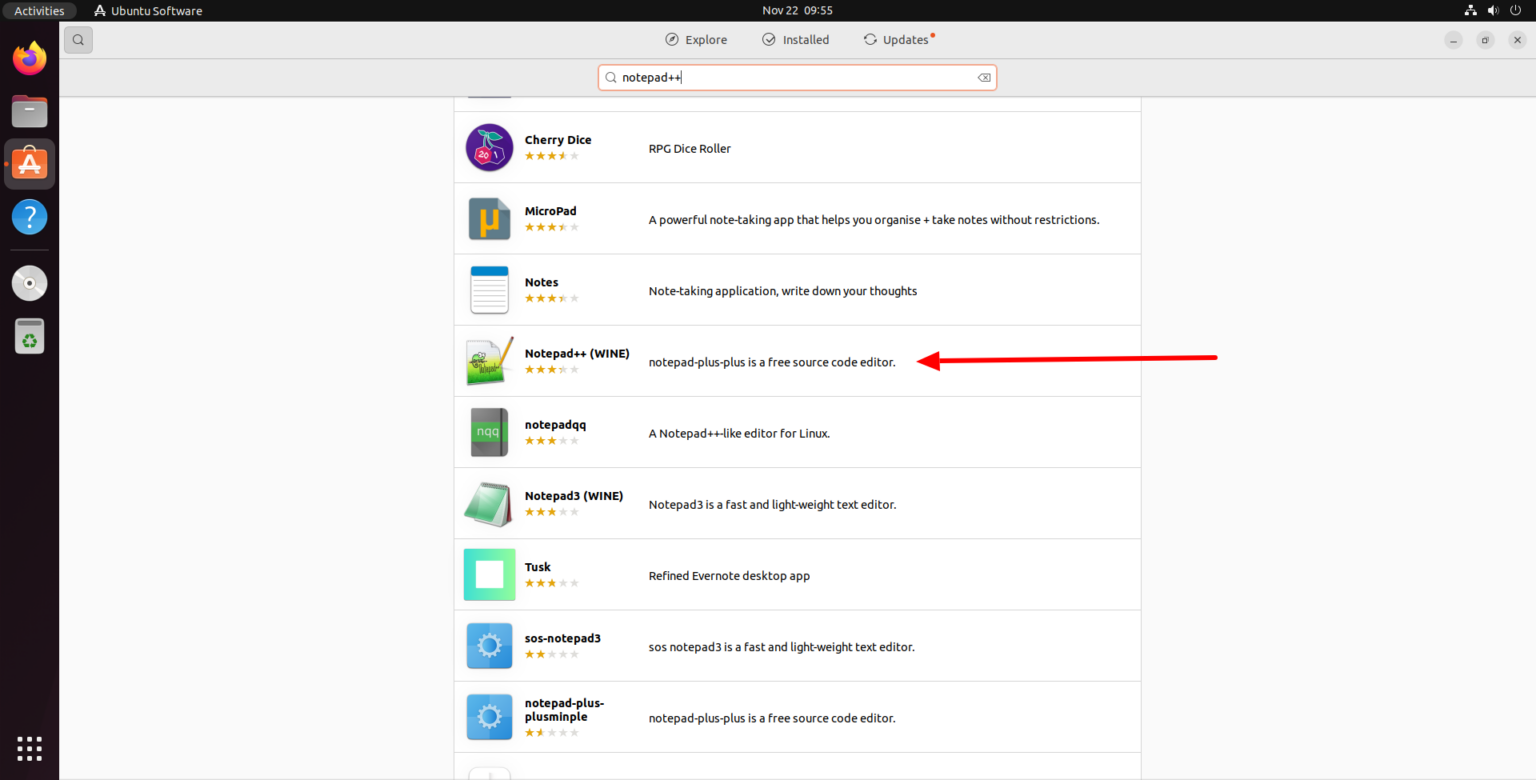The height and width of the screenshot is (780, 1536).
Task: Open the notepad-plus-plusminple icon
Action: (489, 716)
